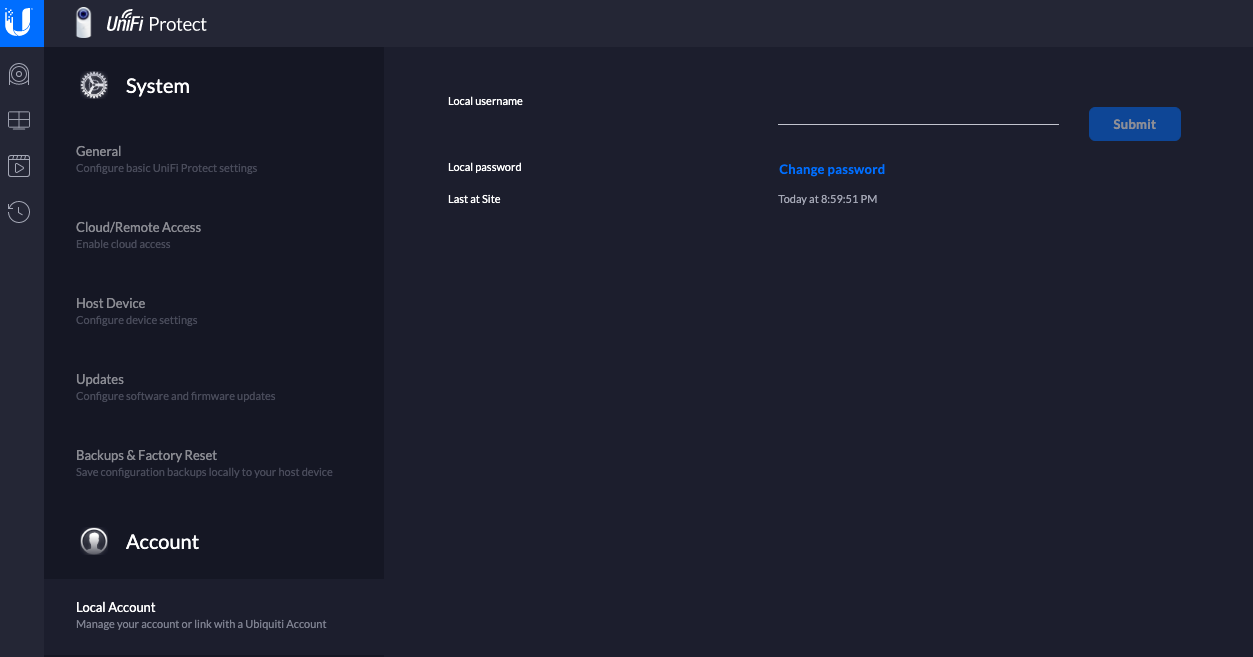
Task: Open the Updates settings section
Action: tap(100, 380)
